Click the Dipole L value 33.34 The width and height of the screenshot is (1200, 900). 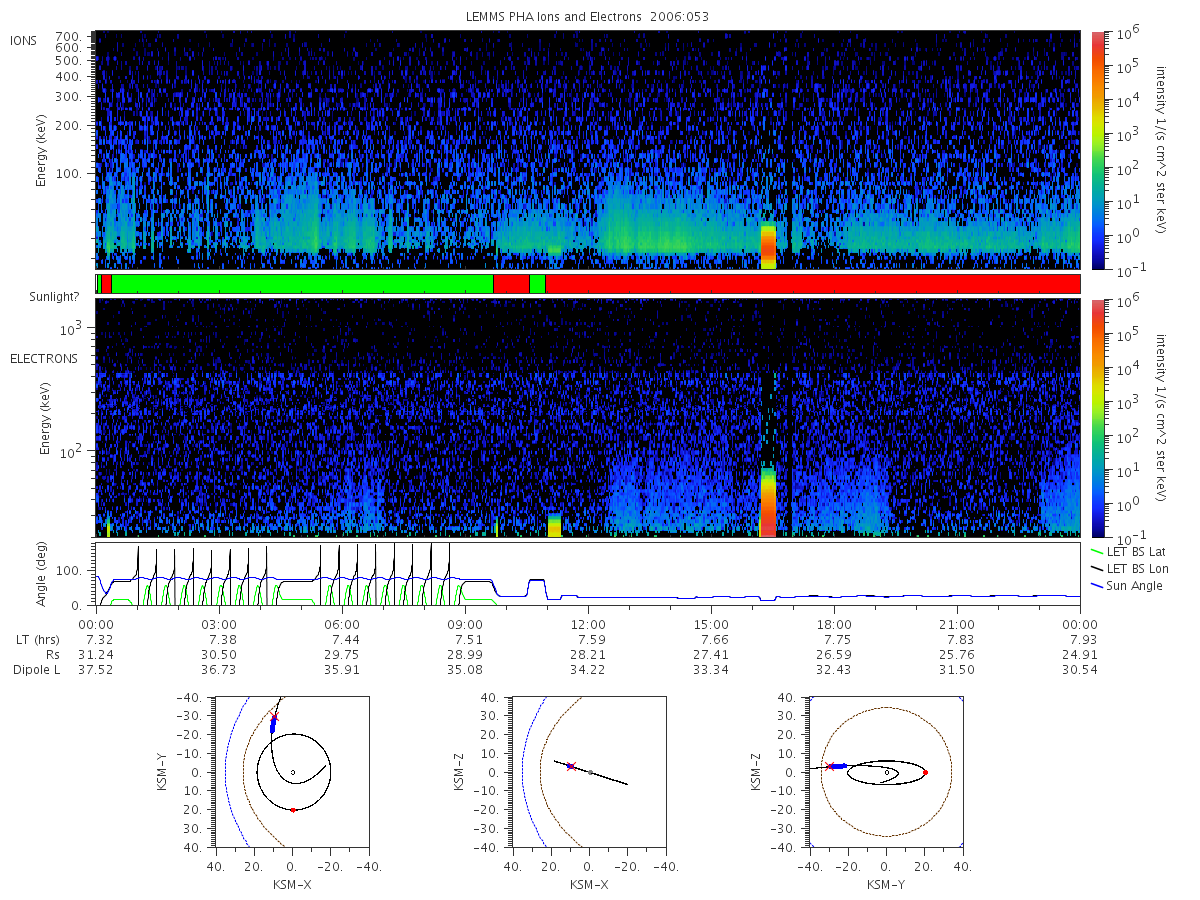click(x=712, y=670)
